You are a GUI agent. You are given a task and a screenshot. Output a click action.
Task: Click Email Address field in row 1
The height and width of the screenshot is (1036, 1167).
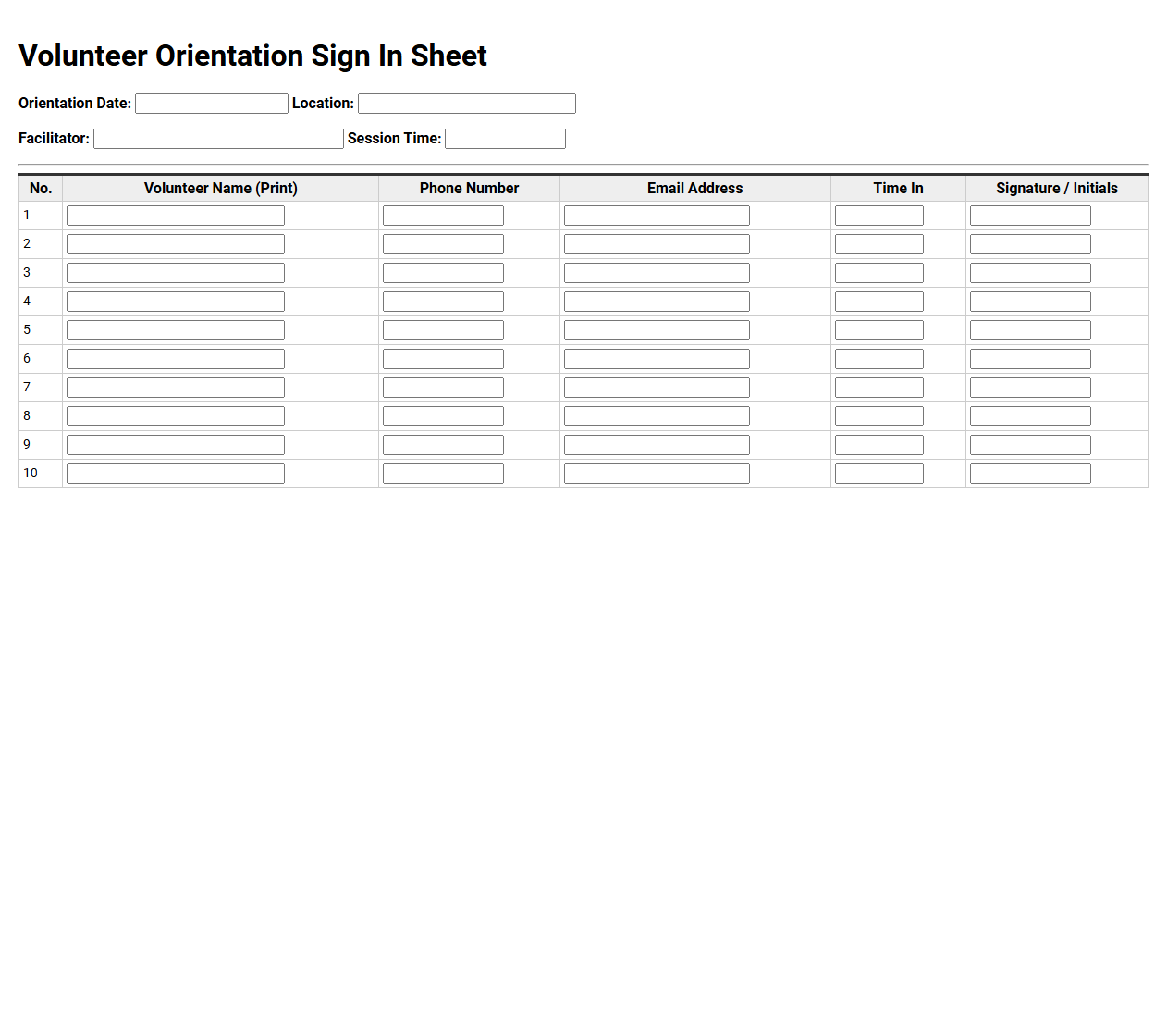pos(657,216)
